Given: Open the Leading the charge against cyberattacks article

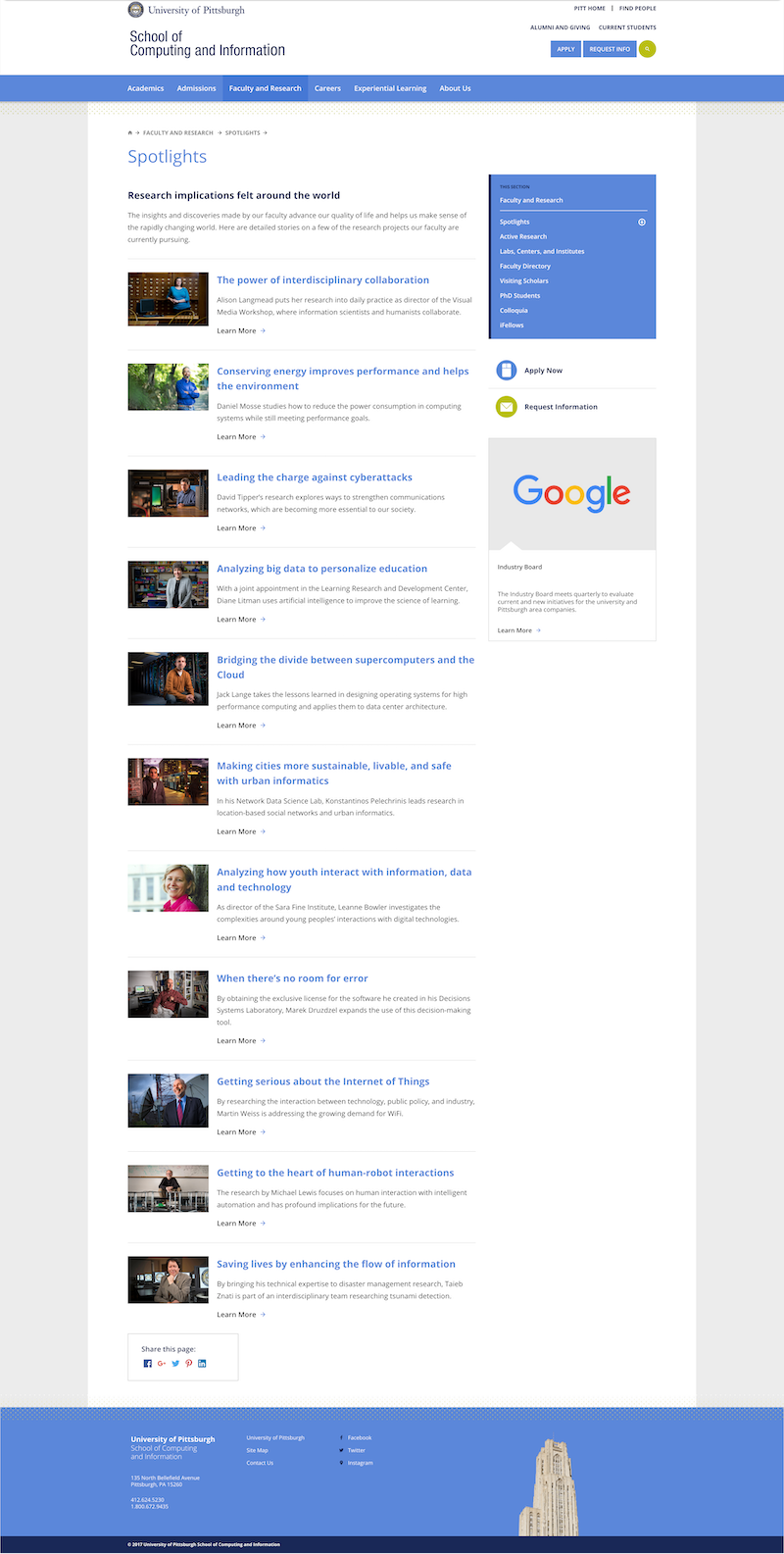Looking at the screenshot, I should (x=315, y=477).
